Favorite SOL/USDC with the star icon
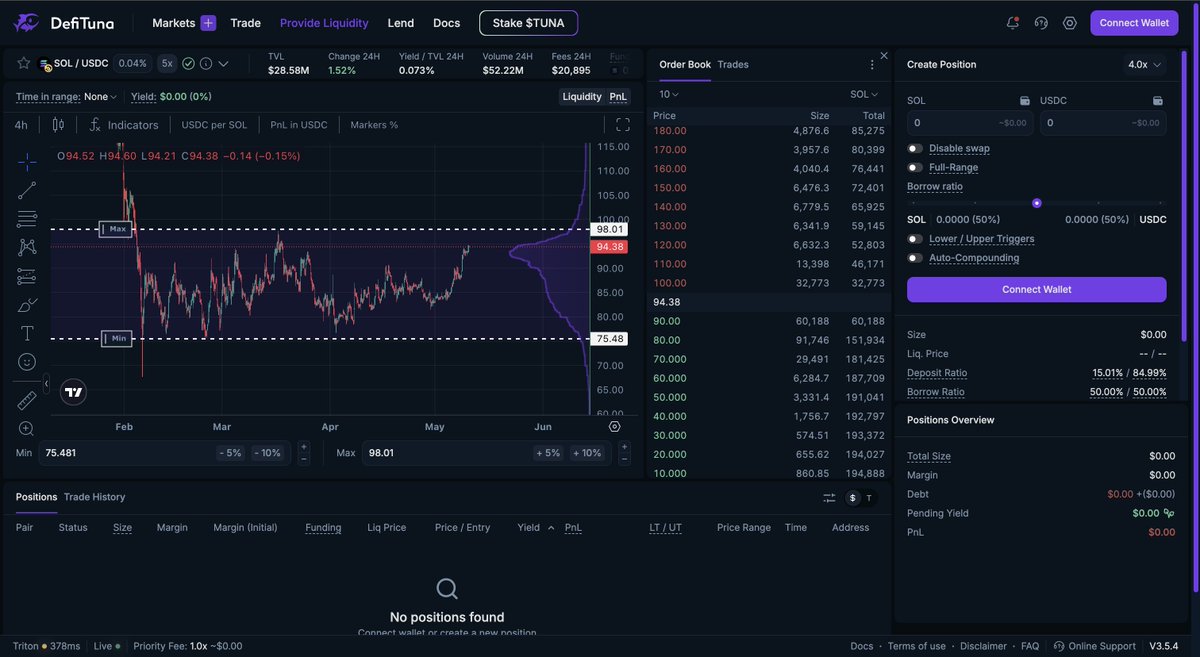Viewport: 1200px width, 657px height. coord(23,63)
